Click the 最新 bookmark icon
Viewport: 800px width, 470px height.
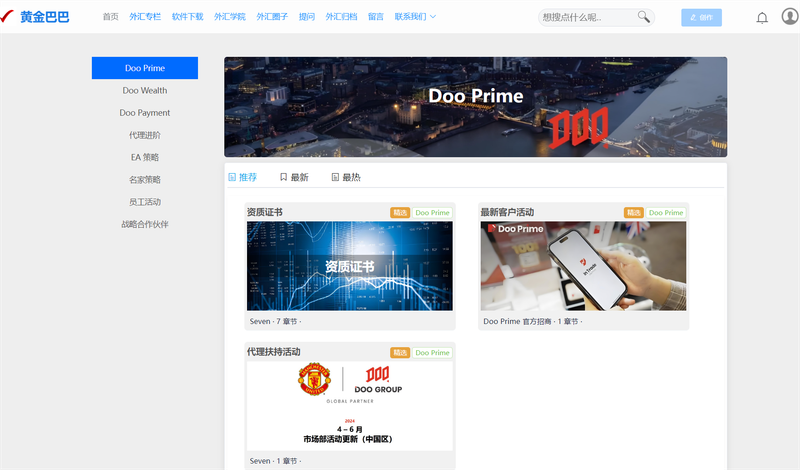click(x=283, y=177)
